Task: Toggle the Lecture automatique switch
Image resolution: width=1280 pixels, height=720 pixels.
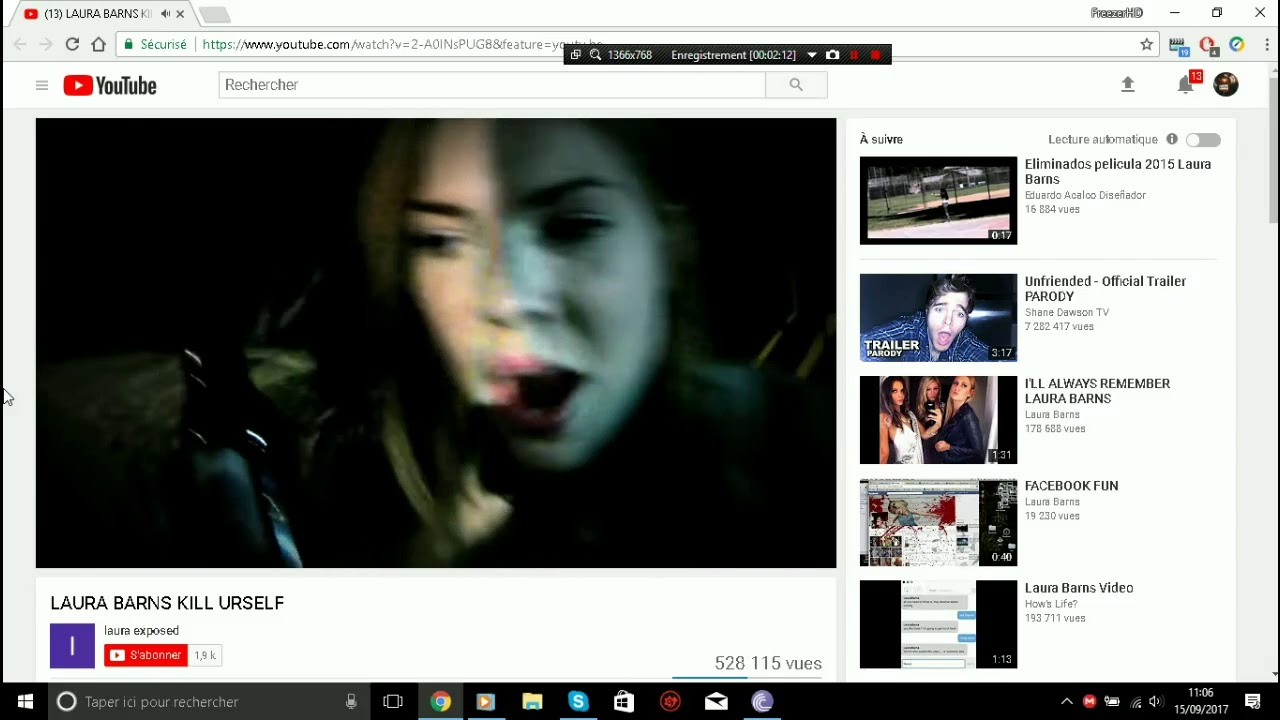Action: (1203, 140)
